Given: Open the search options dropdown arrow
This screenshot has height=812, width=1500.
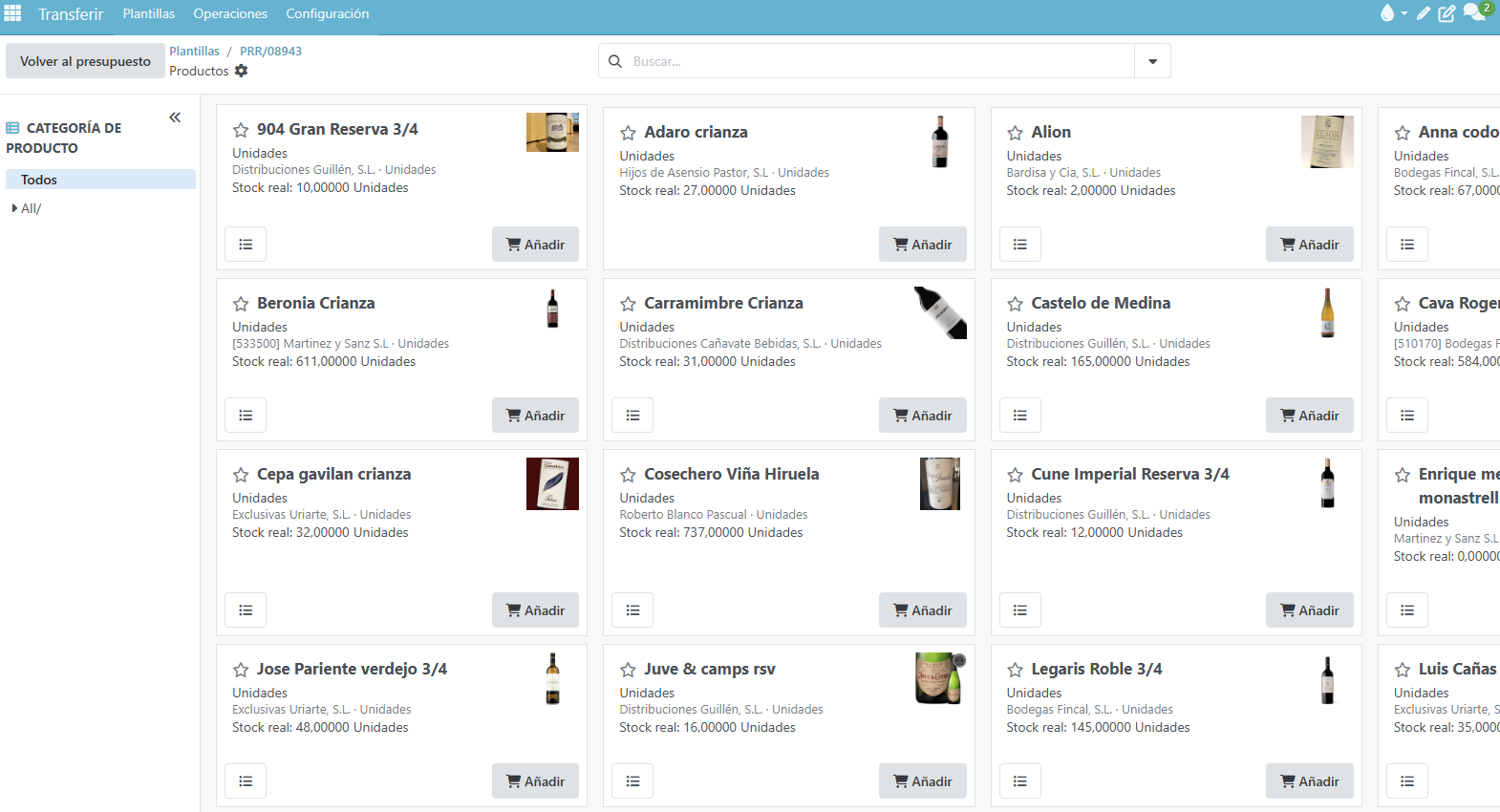Looking at the screenshot, I should [1152, 61].
